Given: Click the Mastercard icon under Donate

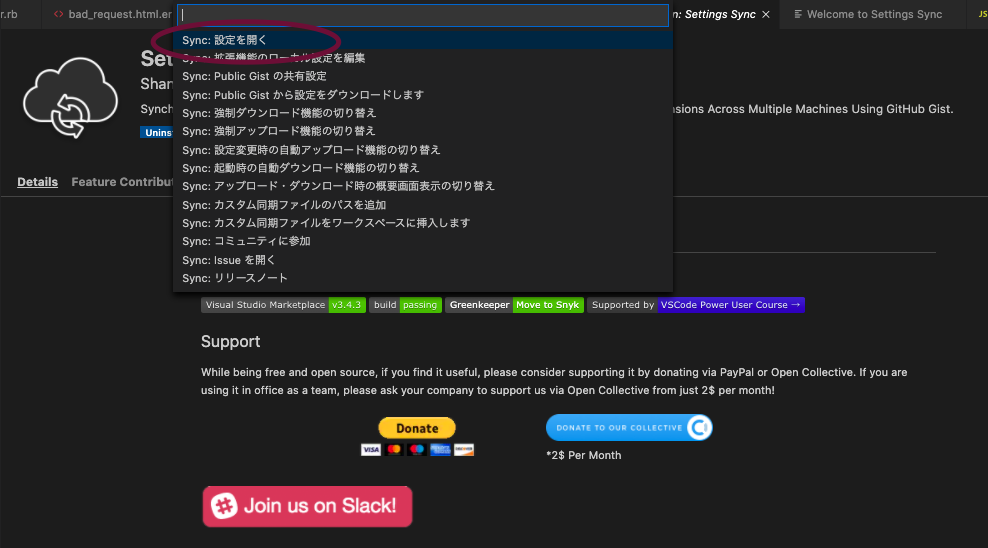Looking at the screenshot, I should coord(394,450).
